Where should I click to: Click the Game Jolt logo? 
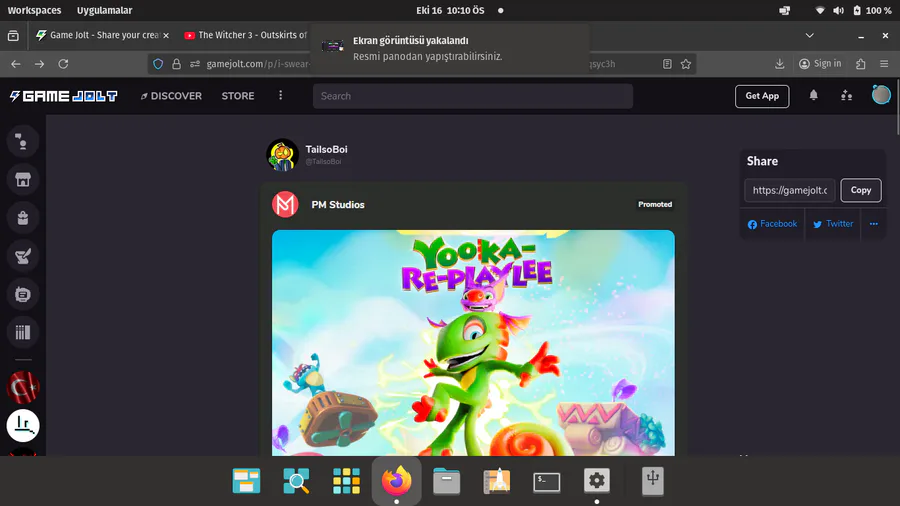(64, 96)
